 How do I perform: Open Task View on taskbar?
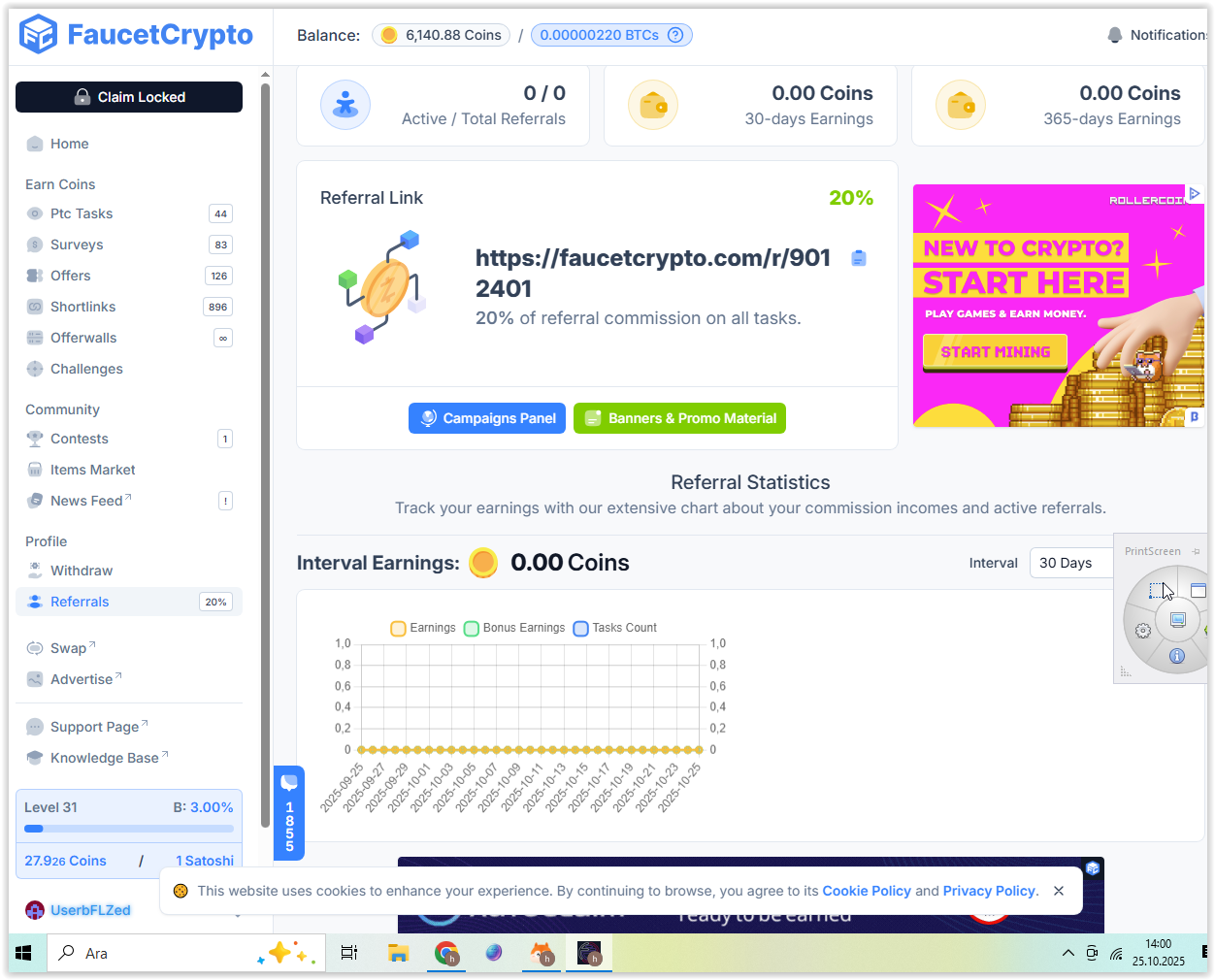pyautogui.click(x=349, y=953)
